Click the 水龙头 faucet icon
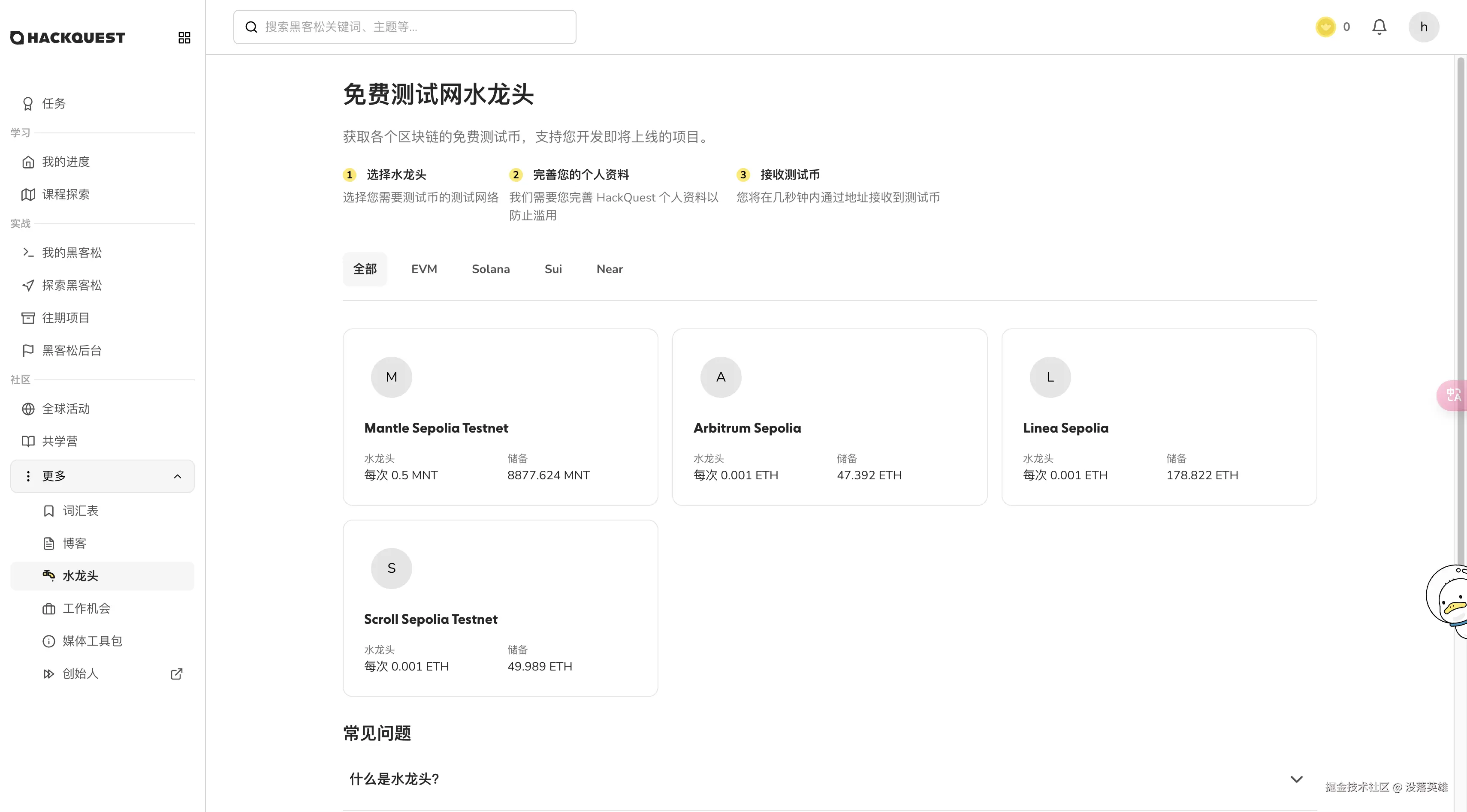Viewport: 1467px width, 812px height. [49, 575]
